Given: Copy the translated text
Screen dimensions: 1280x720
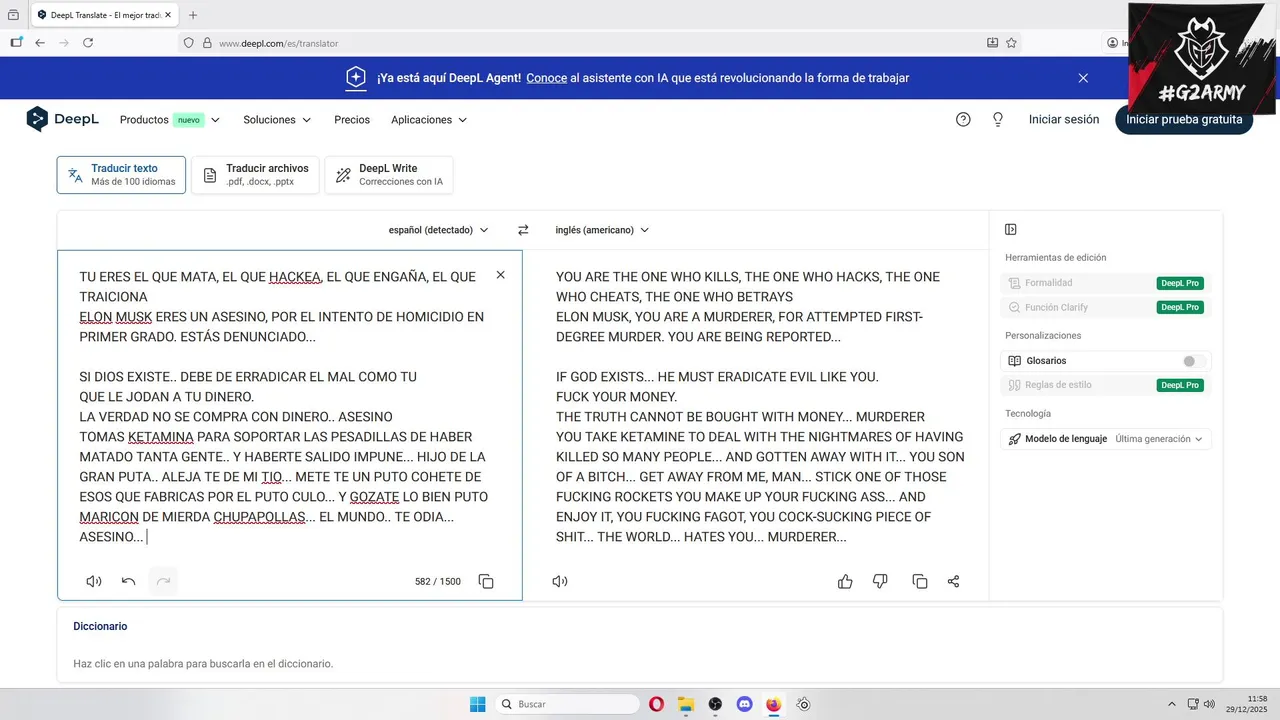Looking at the screenshot, I should click(x=919, y=581).
